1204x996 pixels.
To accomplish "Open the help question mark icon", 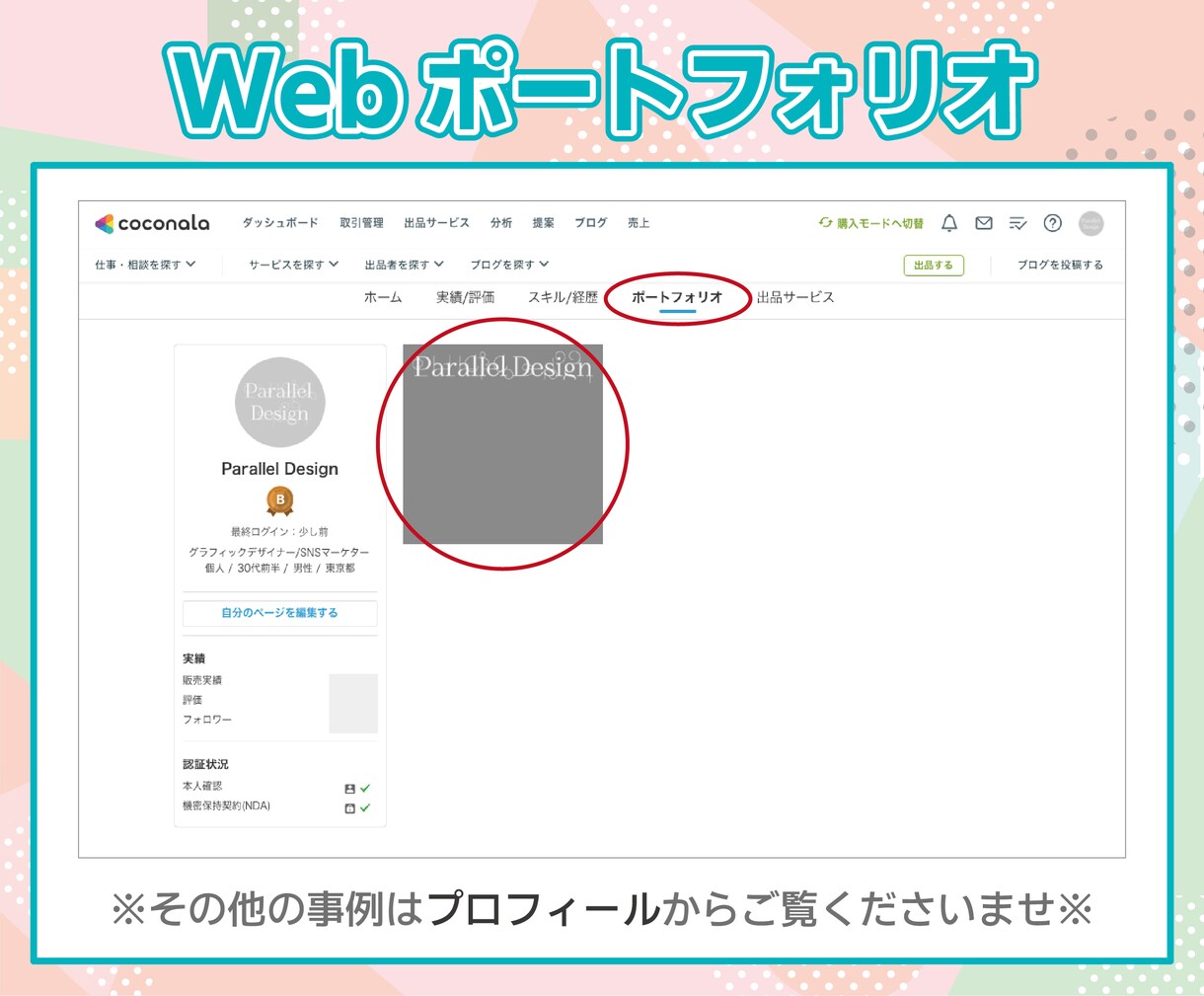I will tap(1053, 223).
